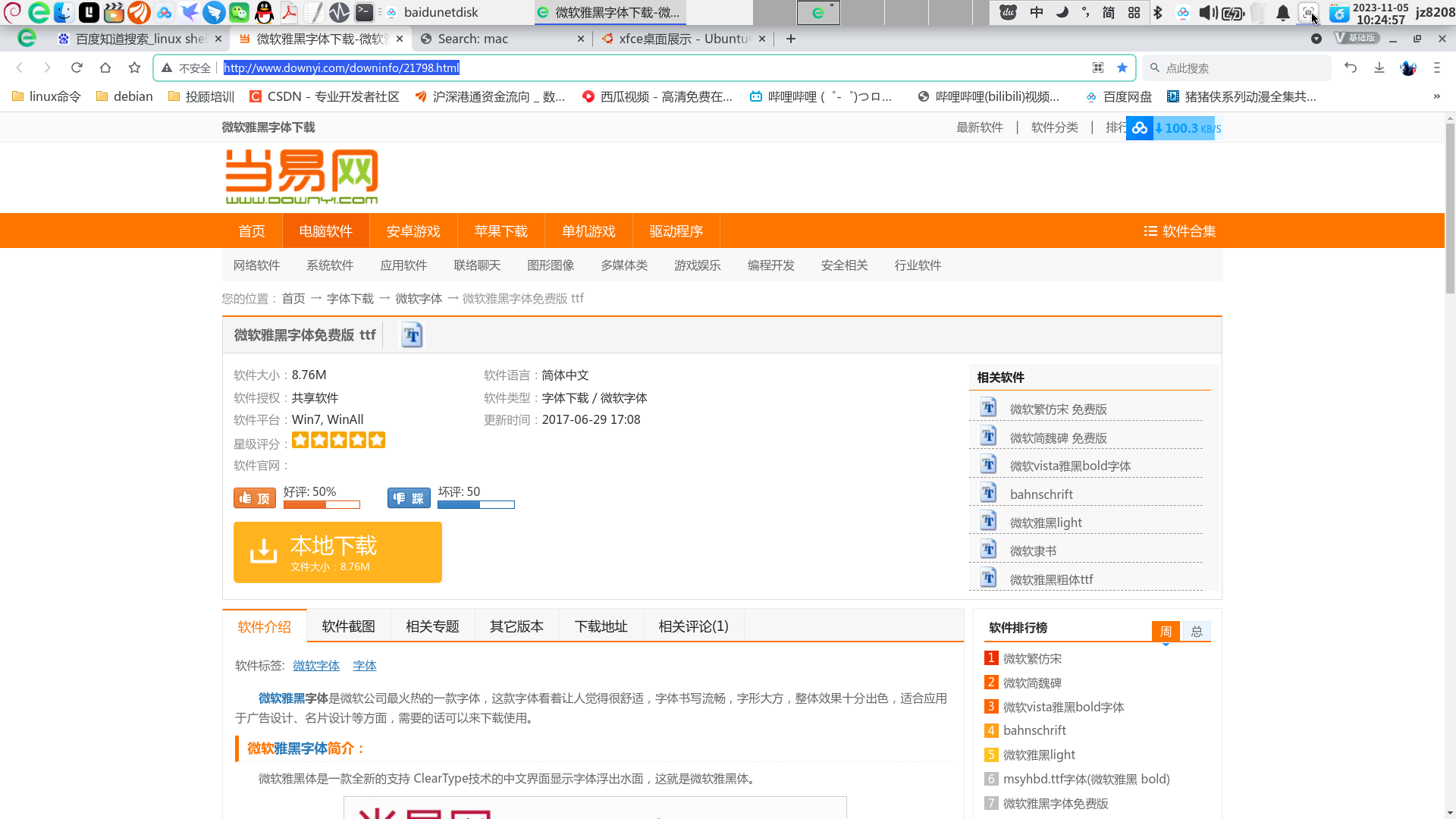Toggle simplified Chinese 简 in IME bar
The image size is (1456, 819).
(x=1109, y=12)
